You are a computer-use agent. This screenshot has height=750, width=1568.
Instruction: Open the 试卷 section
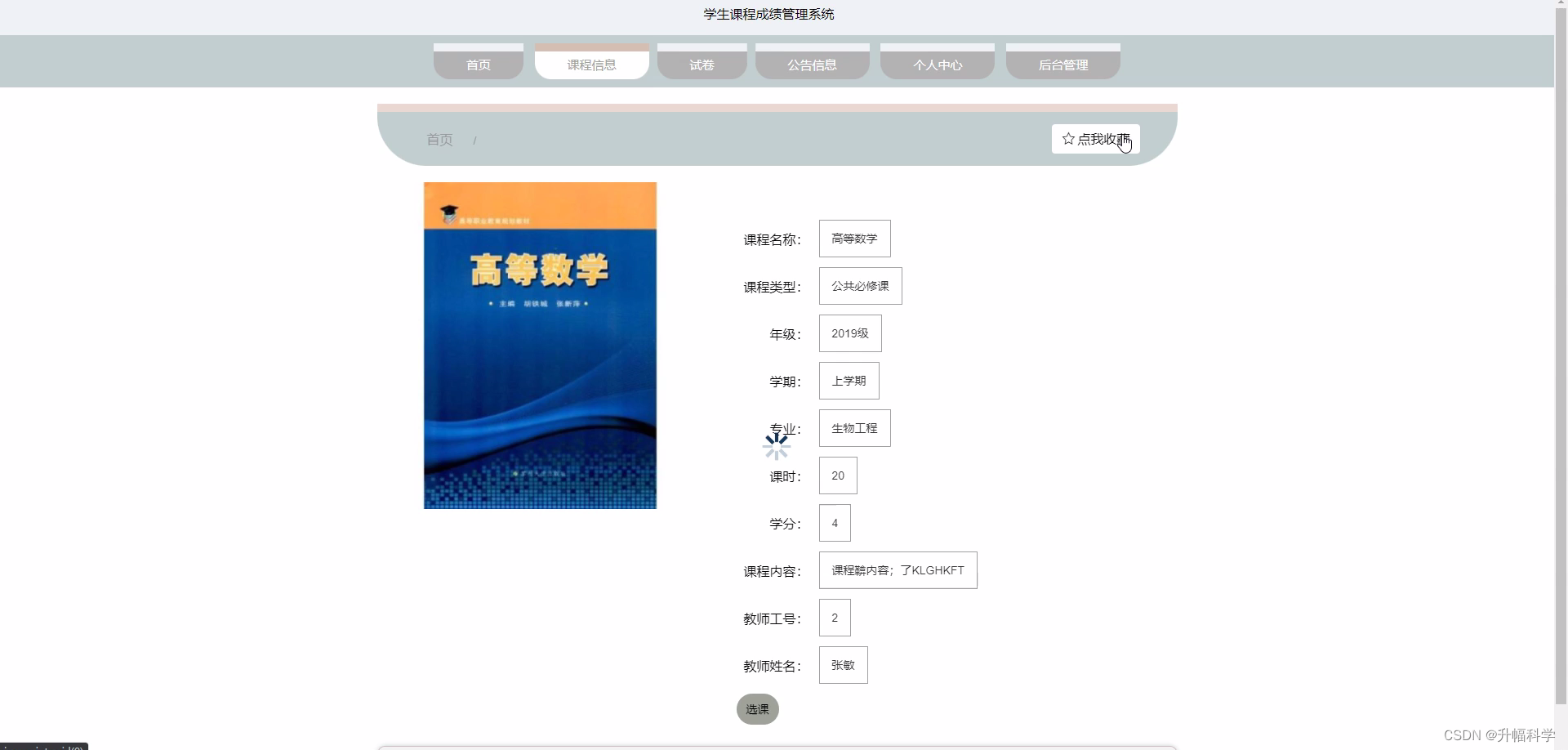click(x=702, y=65)
